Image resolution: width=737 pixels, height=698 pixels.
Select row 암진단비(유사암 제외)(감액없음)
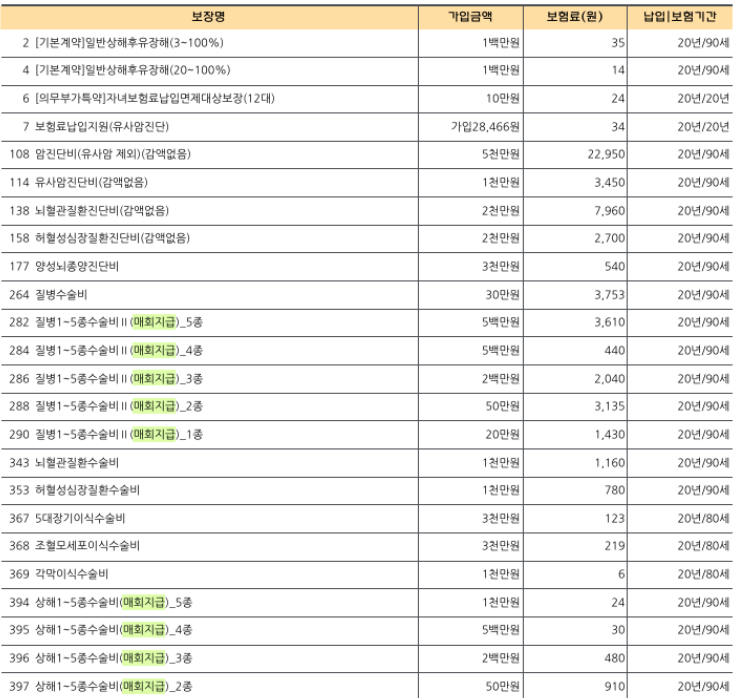coord(367,155)
